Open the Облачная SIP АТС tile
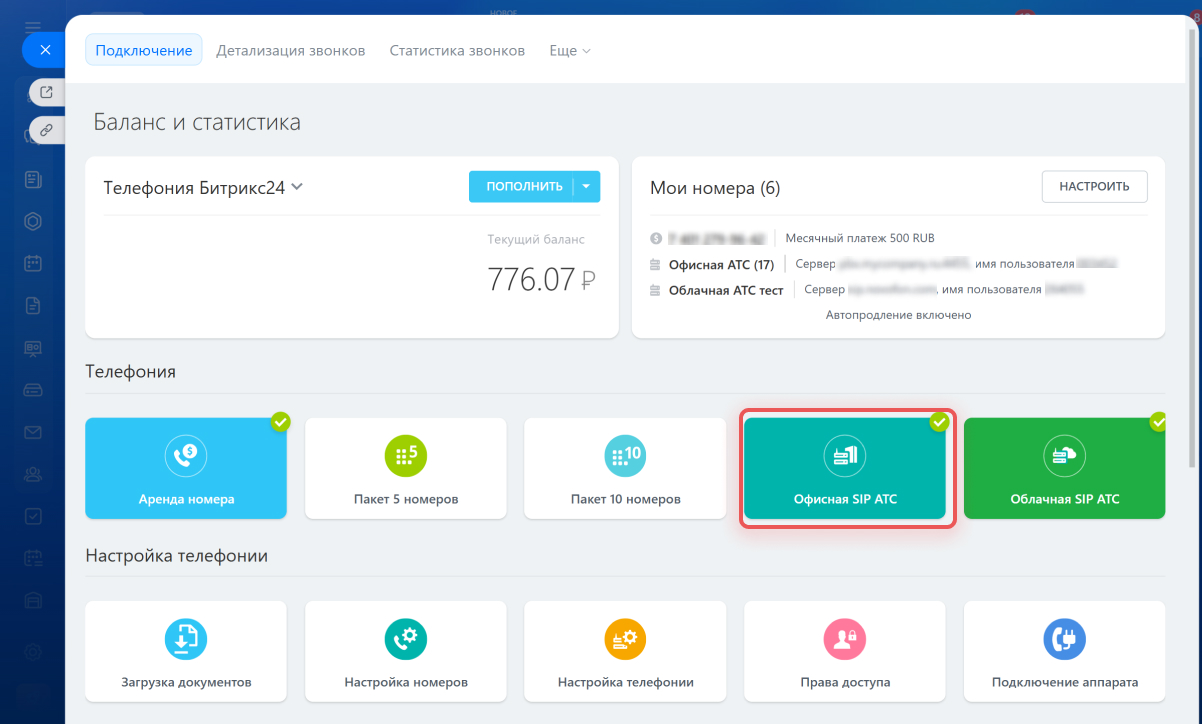Image resolution: width=1202 pixels, height=724 pixels. click(1064, 468)
